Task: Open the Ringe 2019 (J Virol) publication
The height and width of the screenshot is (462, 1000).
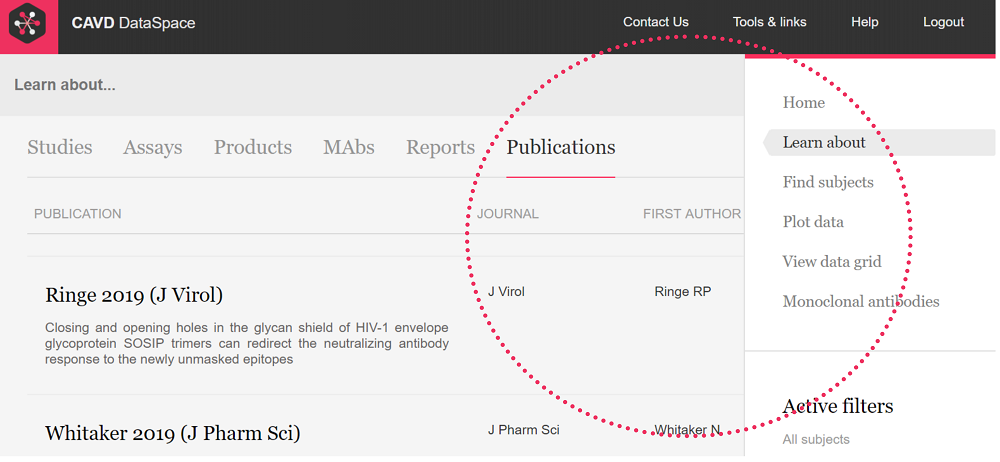Action: [x=134, y=295]
